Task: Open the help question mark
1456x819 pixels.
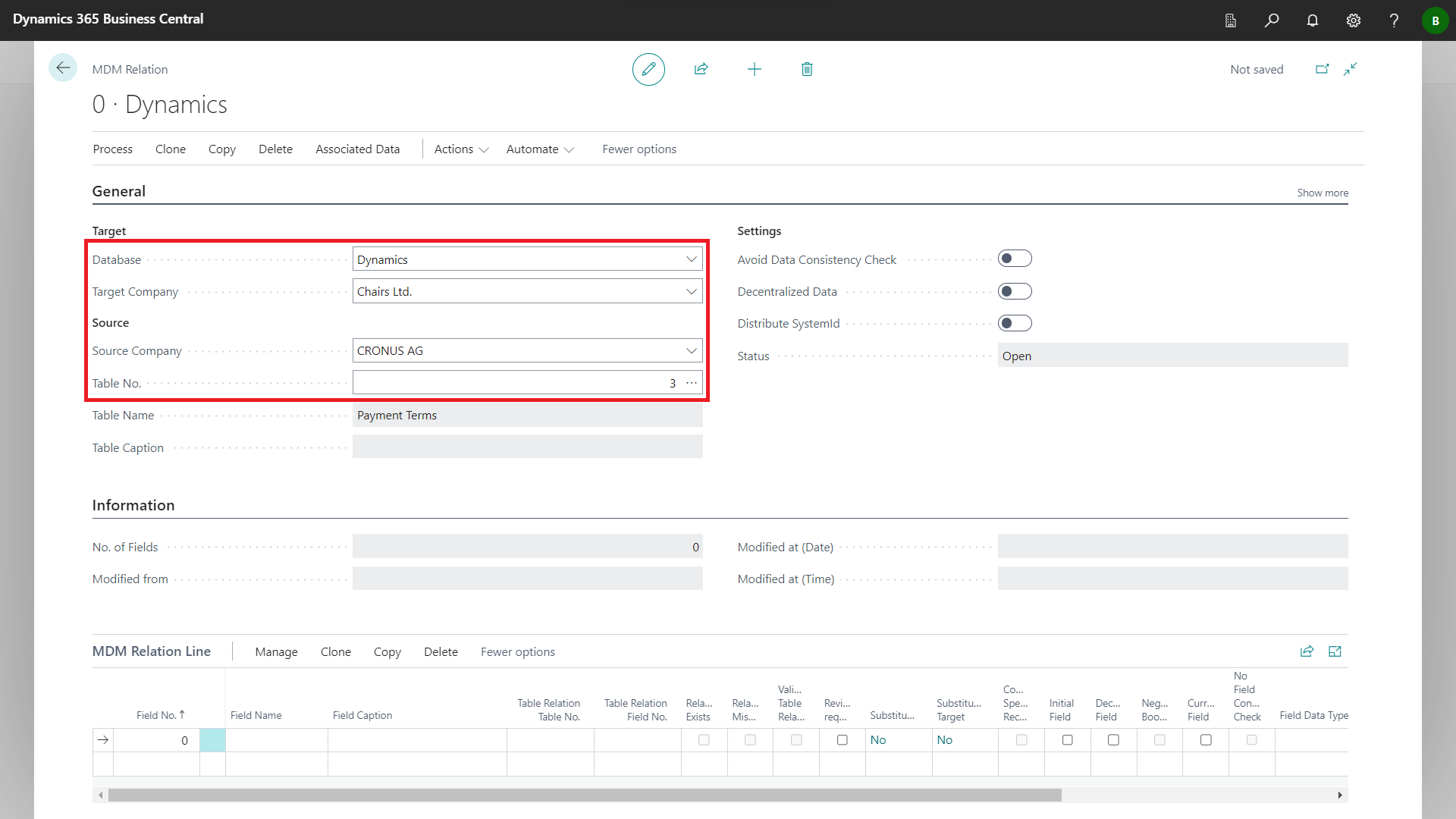Action: click(x=1394, y=20)
